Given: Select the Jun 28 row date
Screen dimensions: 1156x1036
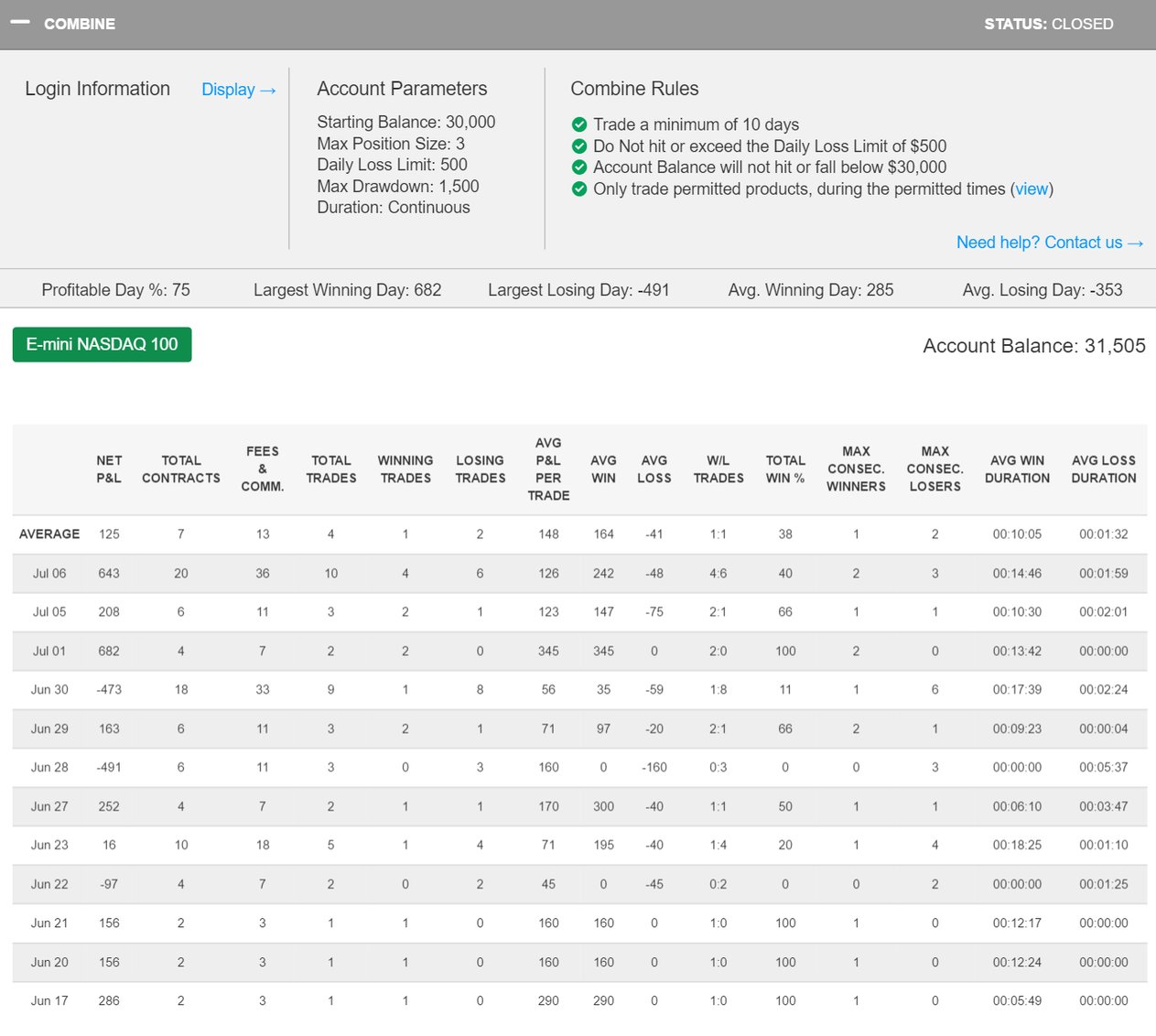Looking at the screenshot, I should (x=49, y=768).
